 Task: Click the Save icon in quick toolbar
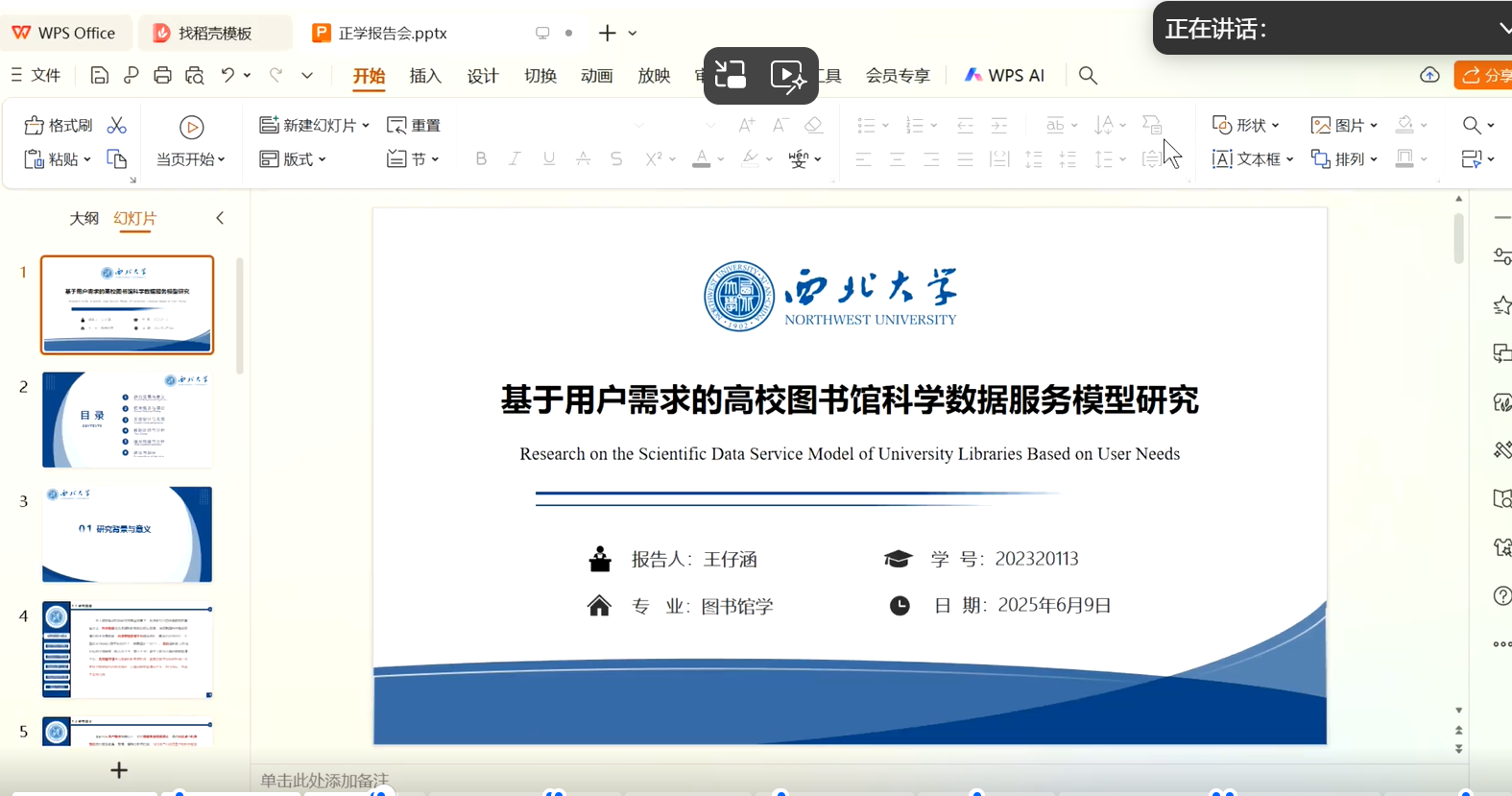tap(99, 75)
